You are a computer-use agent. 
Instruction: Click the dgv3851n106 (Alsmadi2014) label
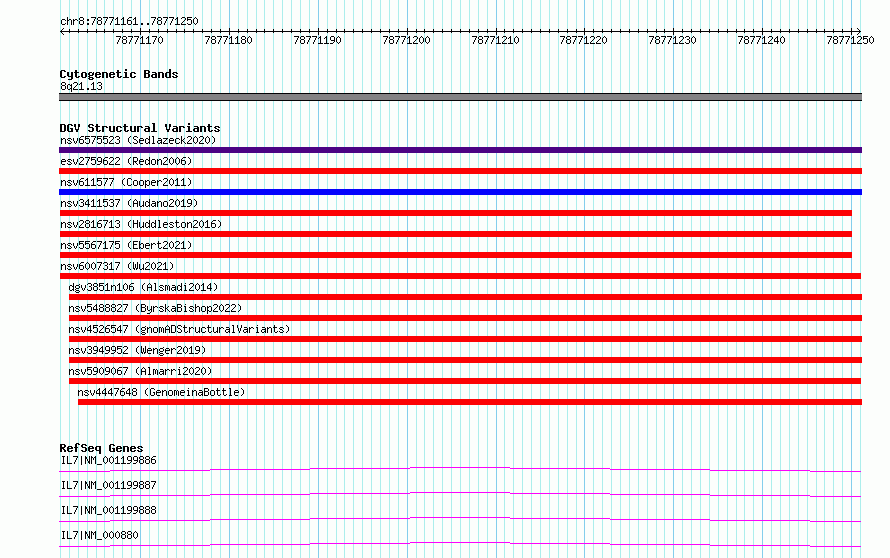click(143, 287)
